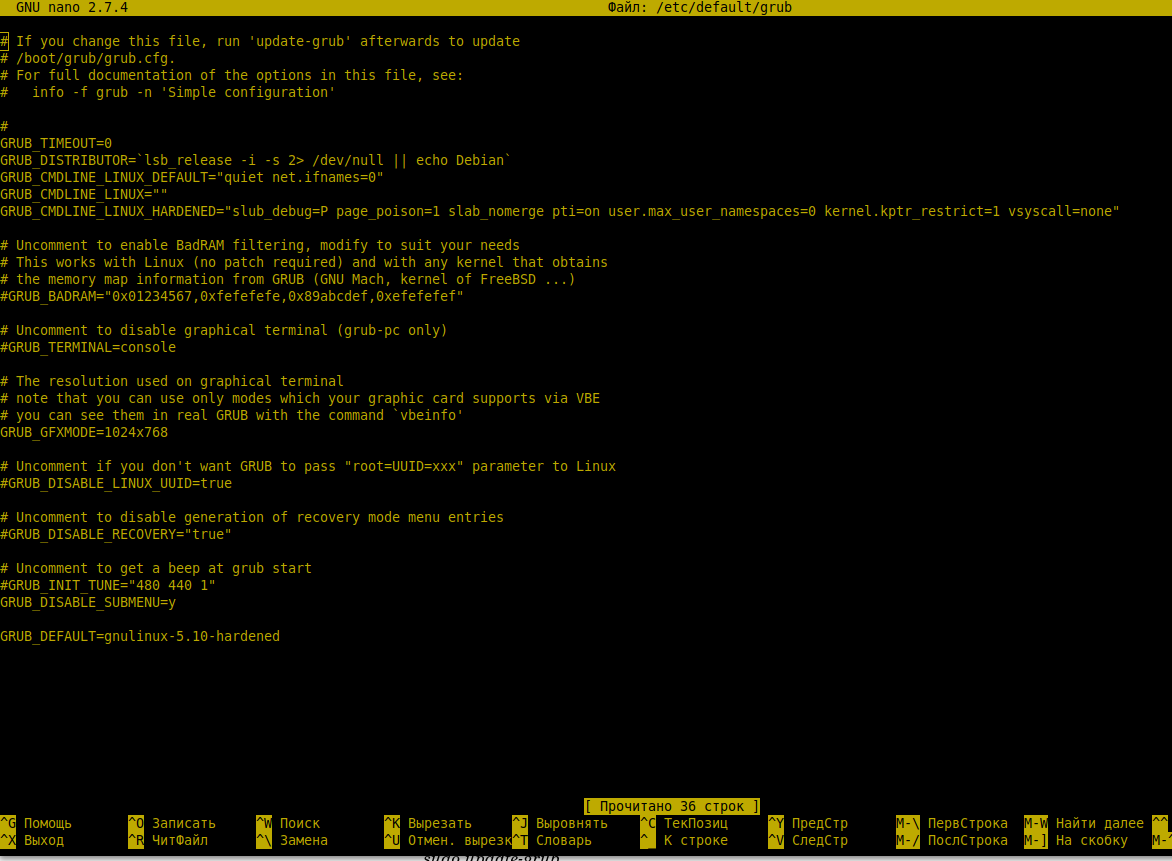This screenshot has width=1172, height=861.
Task: Click the 'GNU nano 2.7.4' title text
Action: (x=72, y=7)
